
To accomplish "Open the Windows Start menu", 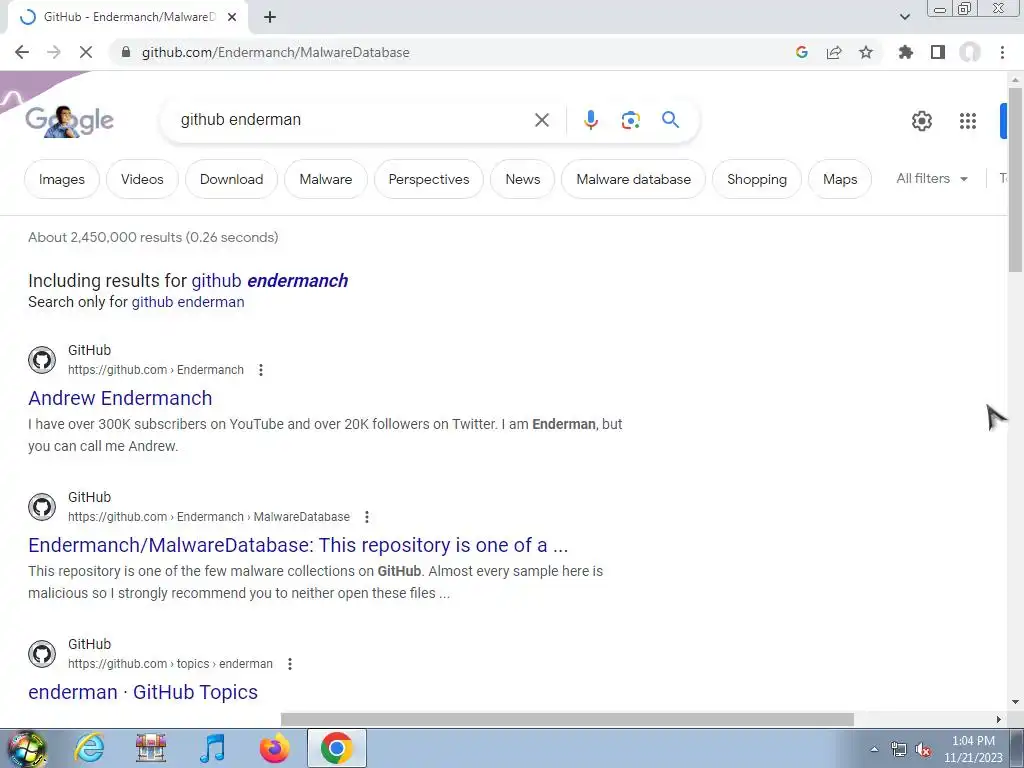I will click(x=26, y=748).
